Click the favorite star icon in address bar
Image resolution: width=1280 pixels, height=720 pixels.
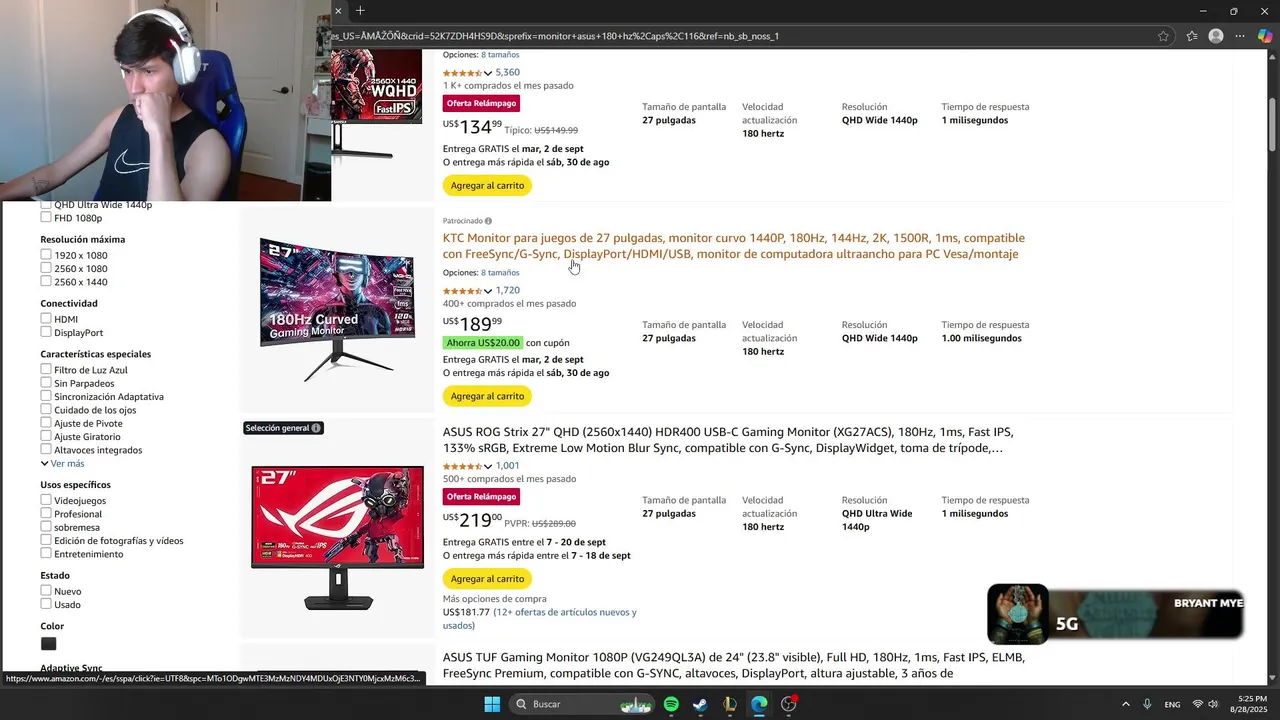[x=1163, y=36]
